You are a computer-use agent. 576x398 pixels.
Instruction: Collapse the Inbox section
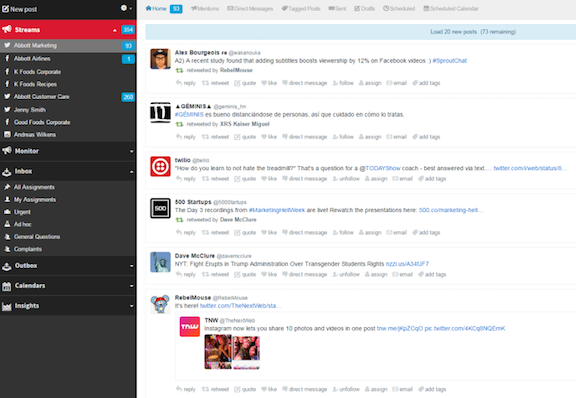pos(131,172)
